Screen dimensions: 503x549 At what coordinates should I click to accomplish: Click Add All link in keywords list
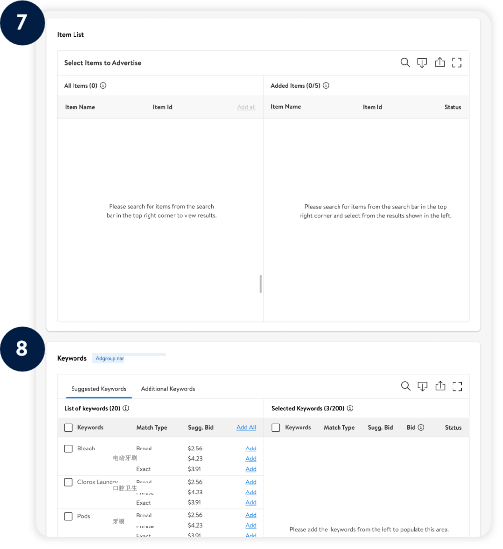point(246,427)
